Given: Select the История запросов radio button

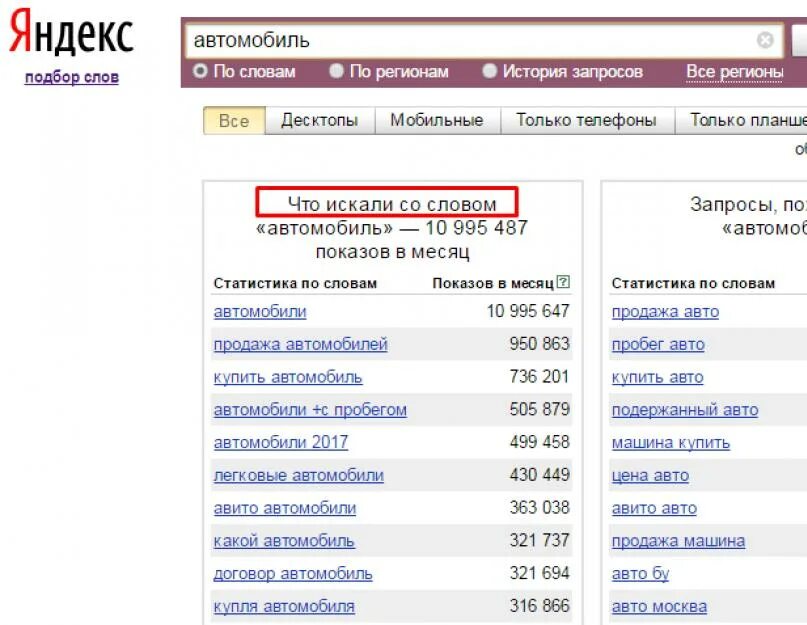Looking at the screenshot, I should (489, 71).
